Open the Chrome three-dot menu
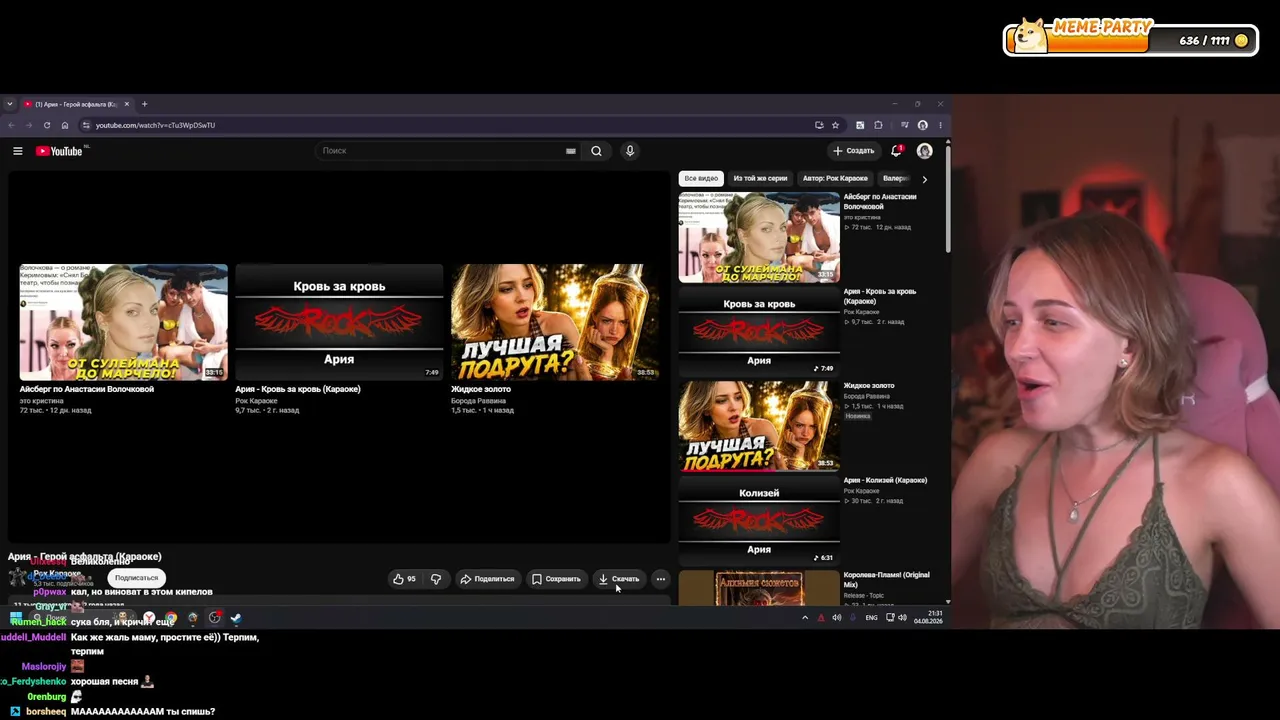Image resolution: width=1280 pixels, height=720 pixels. 940,125
